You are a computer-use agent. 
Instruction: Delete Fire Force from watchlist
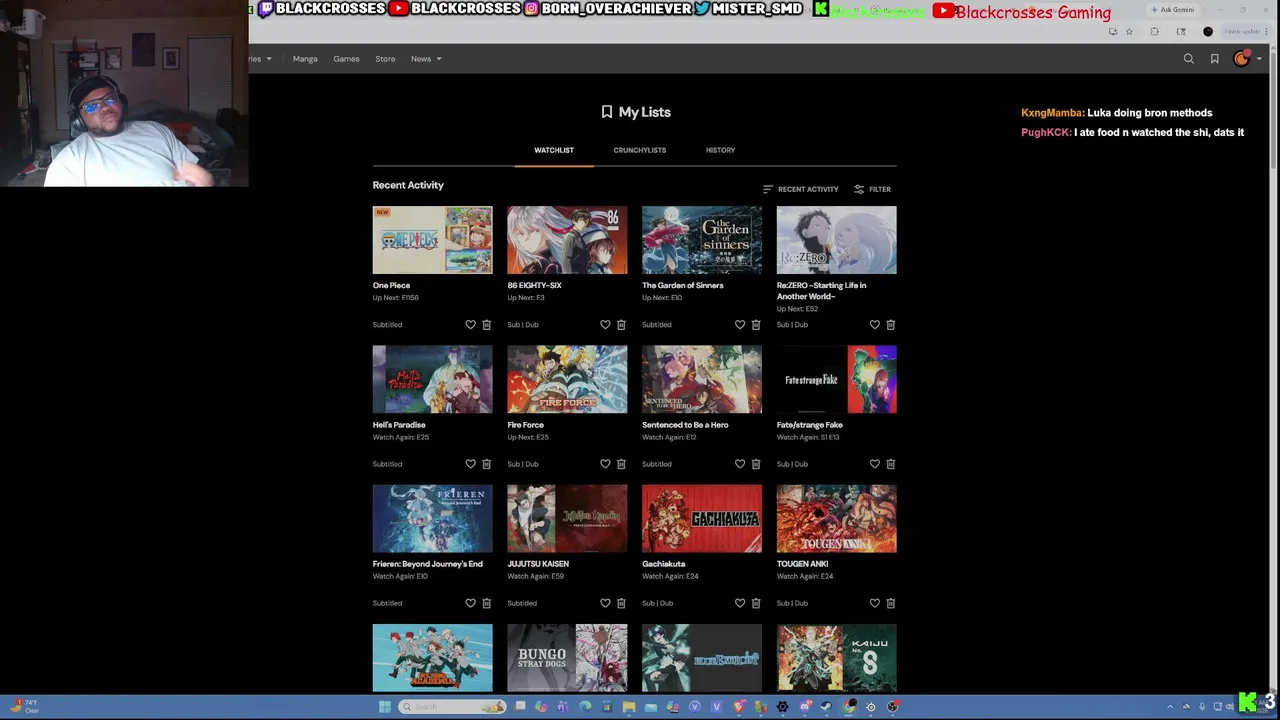[x=621, y=464]
